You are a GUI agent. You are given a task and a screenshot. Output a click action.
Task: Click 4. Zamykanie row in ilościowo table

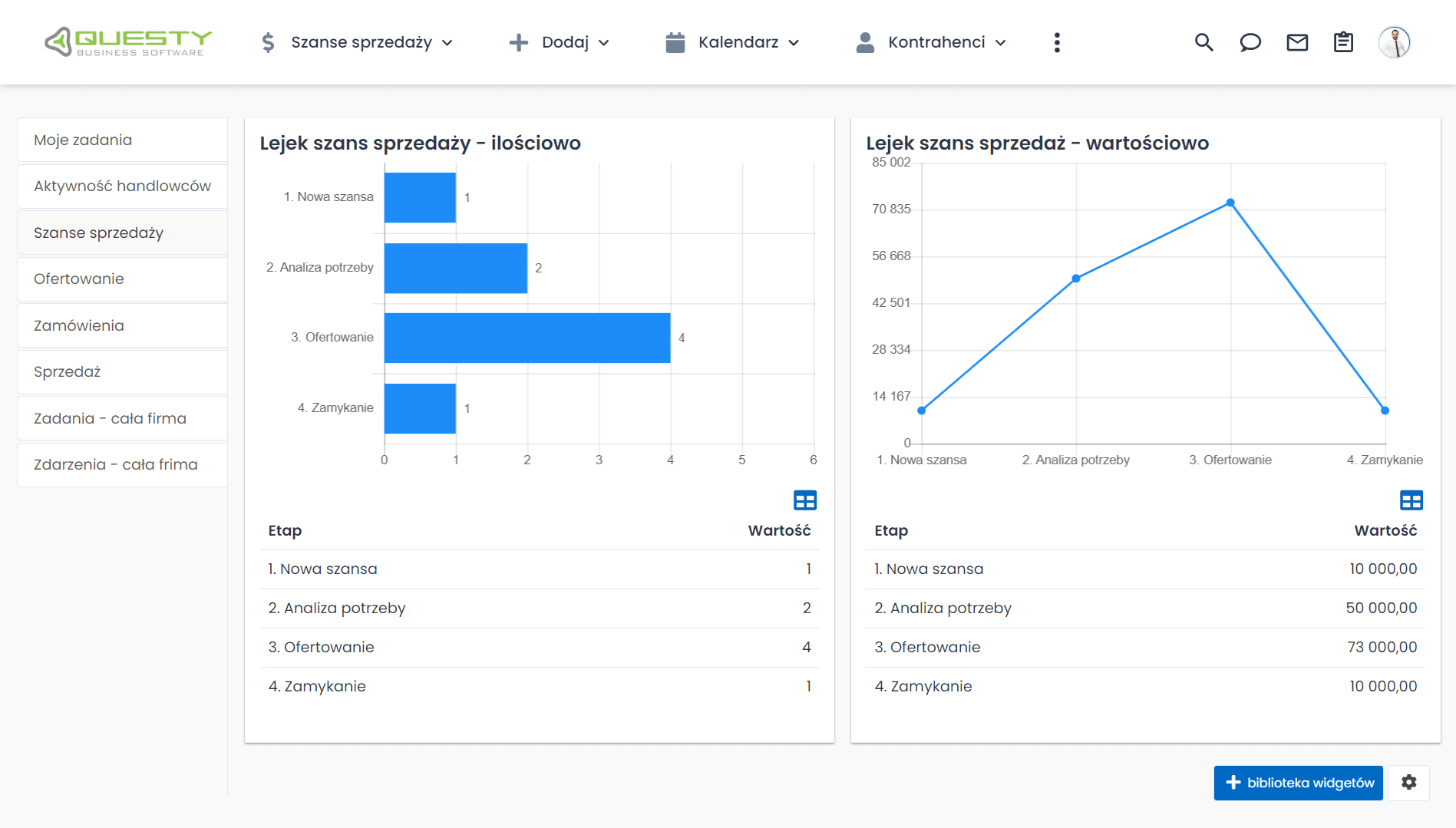(540, 687)
